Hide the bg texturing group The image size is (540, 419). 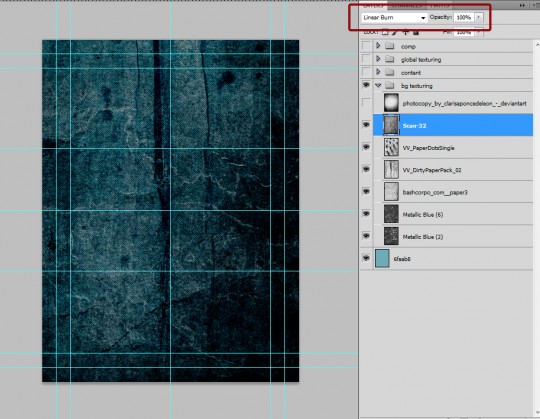[366, 85]
